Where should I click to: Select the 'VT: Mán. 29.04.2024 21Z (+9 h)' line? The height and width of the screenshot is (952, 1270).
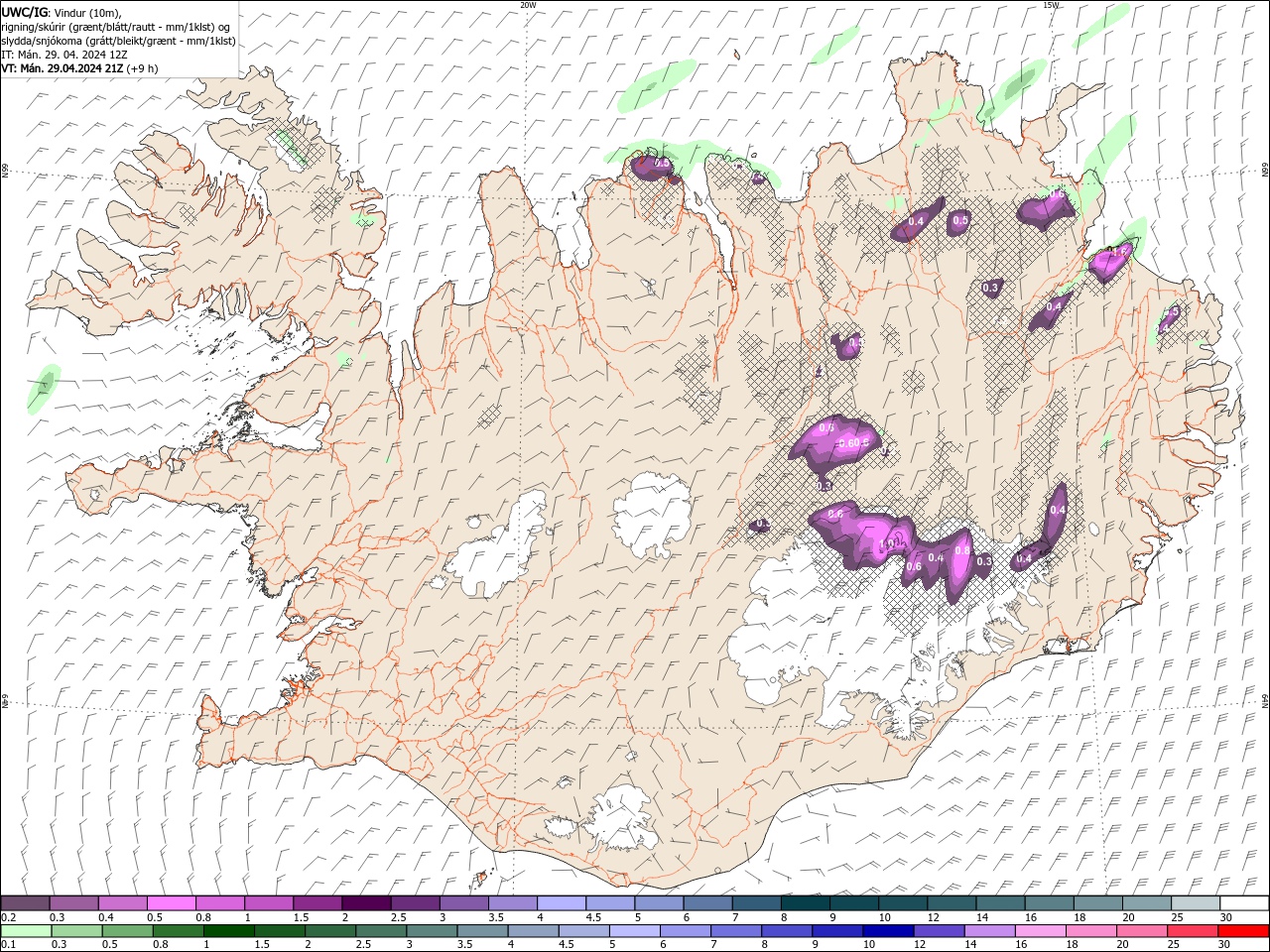point(79,68)
